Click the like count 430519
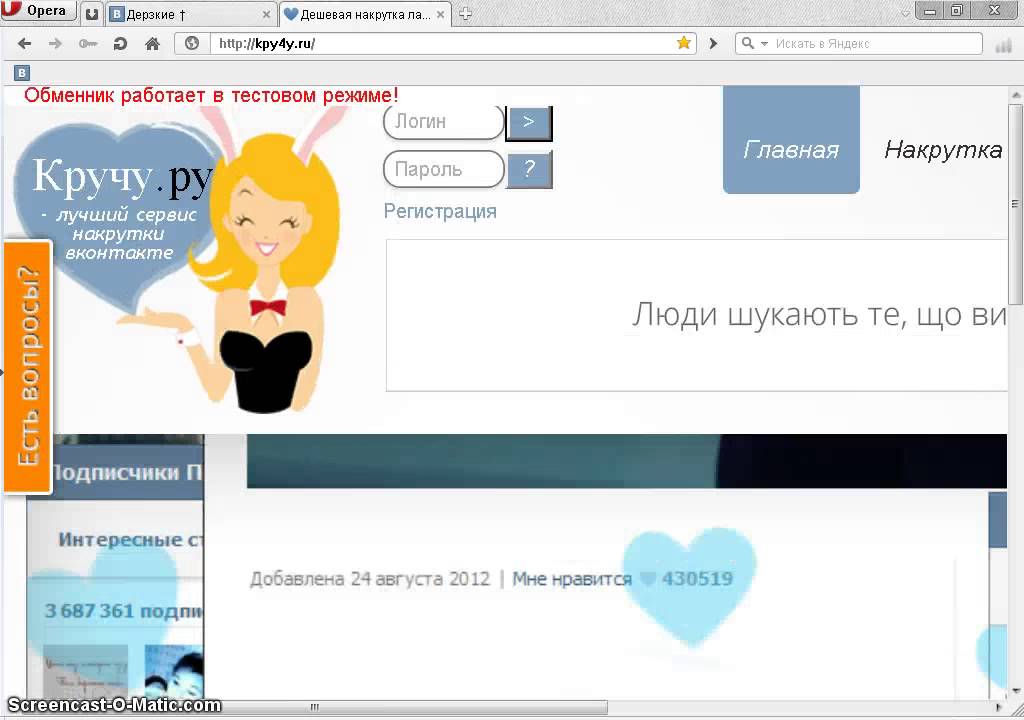 [697, 579]
